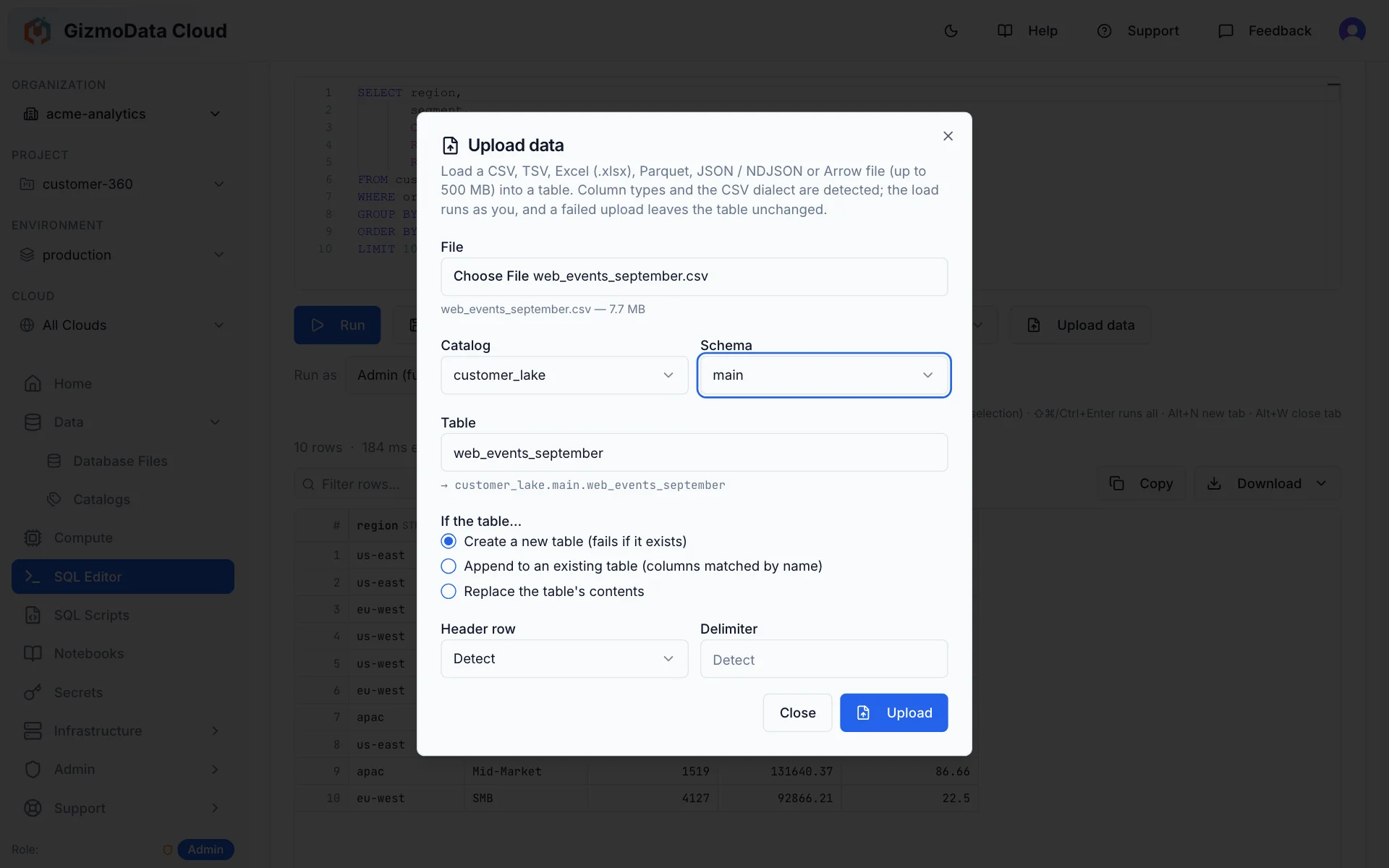Click the Home house icon in sidebar

click(33, 383)
